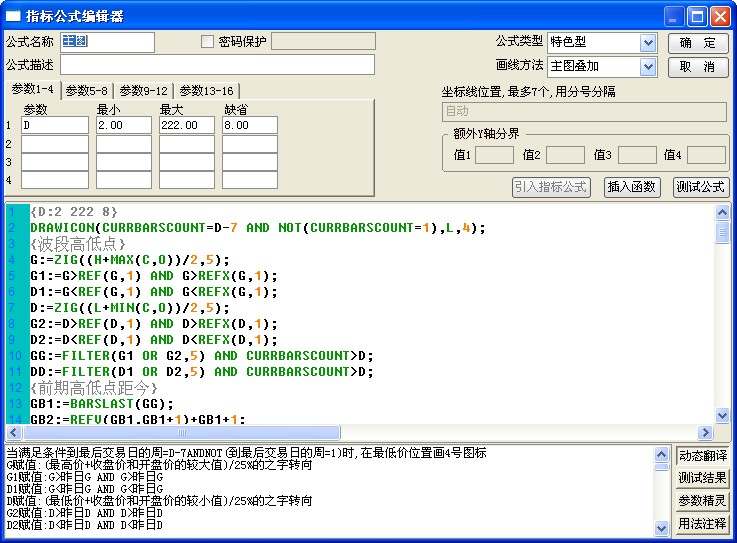Screen dimensions: 737x543
Task: Open the 参数精灵 button
Action: 702,501
